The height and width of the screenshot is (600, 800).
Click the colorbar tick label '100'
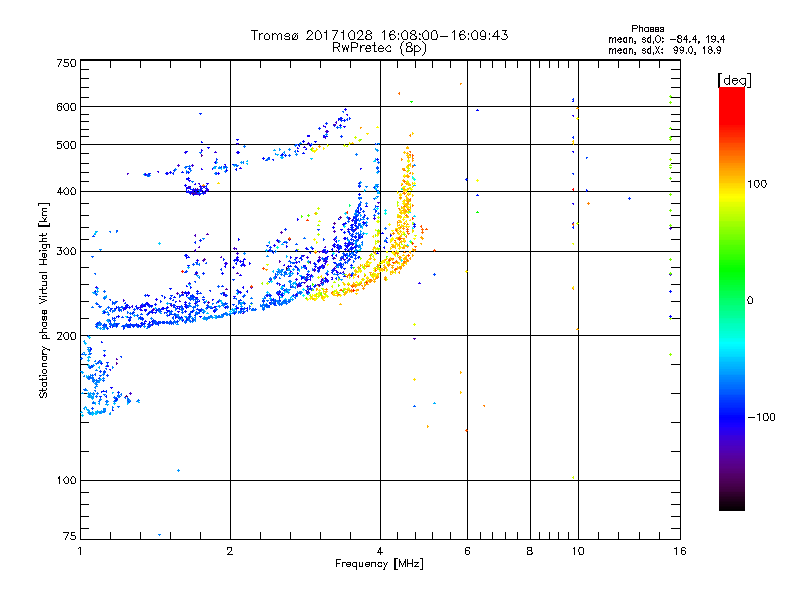(x=757, y=184)
